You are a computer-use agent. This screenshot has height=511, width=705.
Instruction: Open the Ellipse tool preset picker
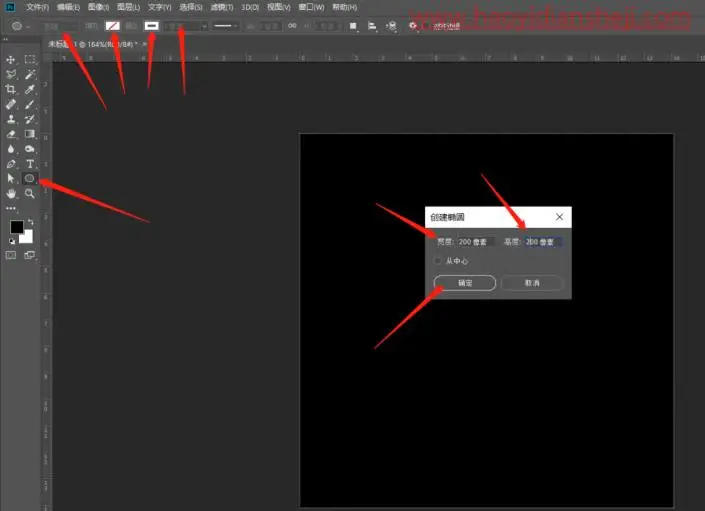coord(20,26)
